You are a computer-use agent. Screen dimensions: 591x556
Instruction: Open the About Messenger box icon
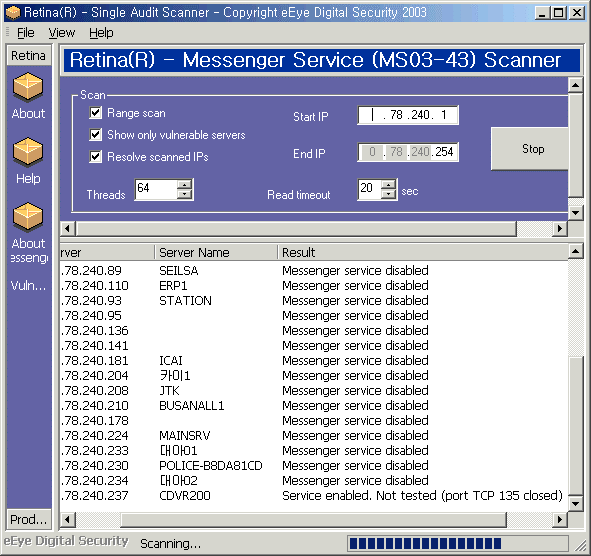28,217
